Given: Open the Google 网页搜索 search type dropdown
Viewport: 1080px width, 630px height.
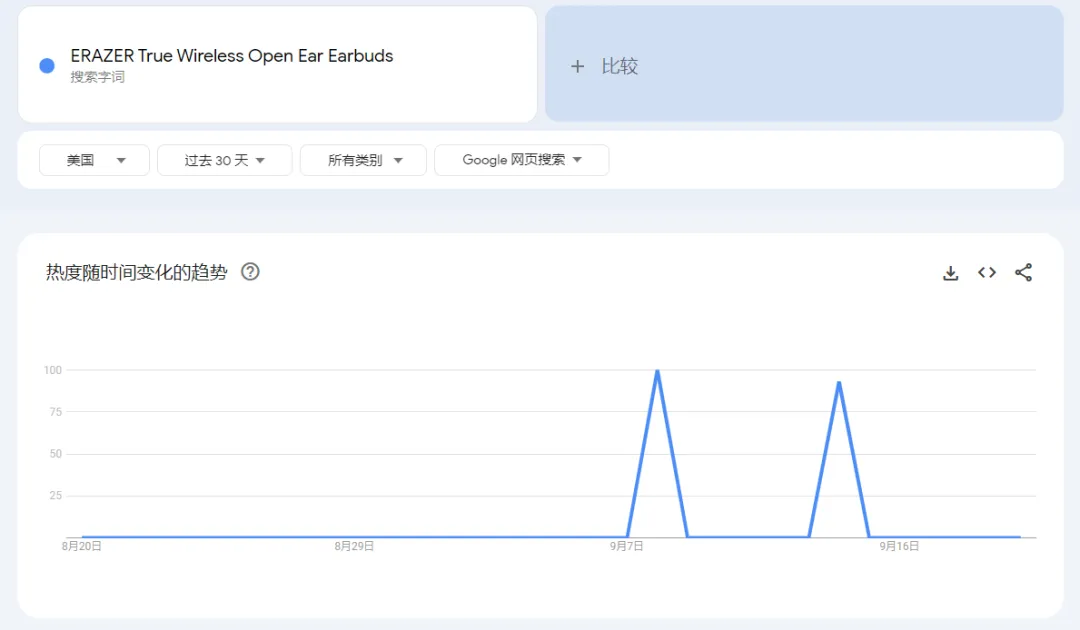Looking at the screenshot, I should tap(521, 160).
